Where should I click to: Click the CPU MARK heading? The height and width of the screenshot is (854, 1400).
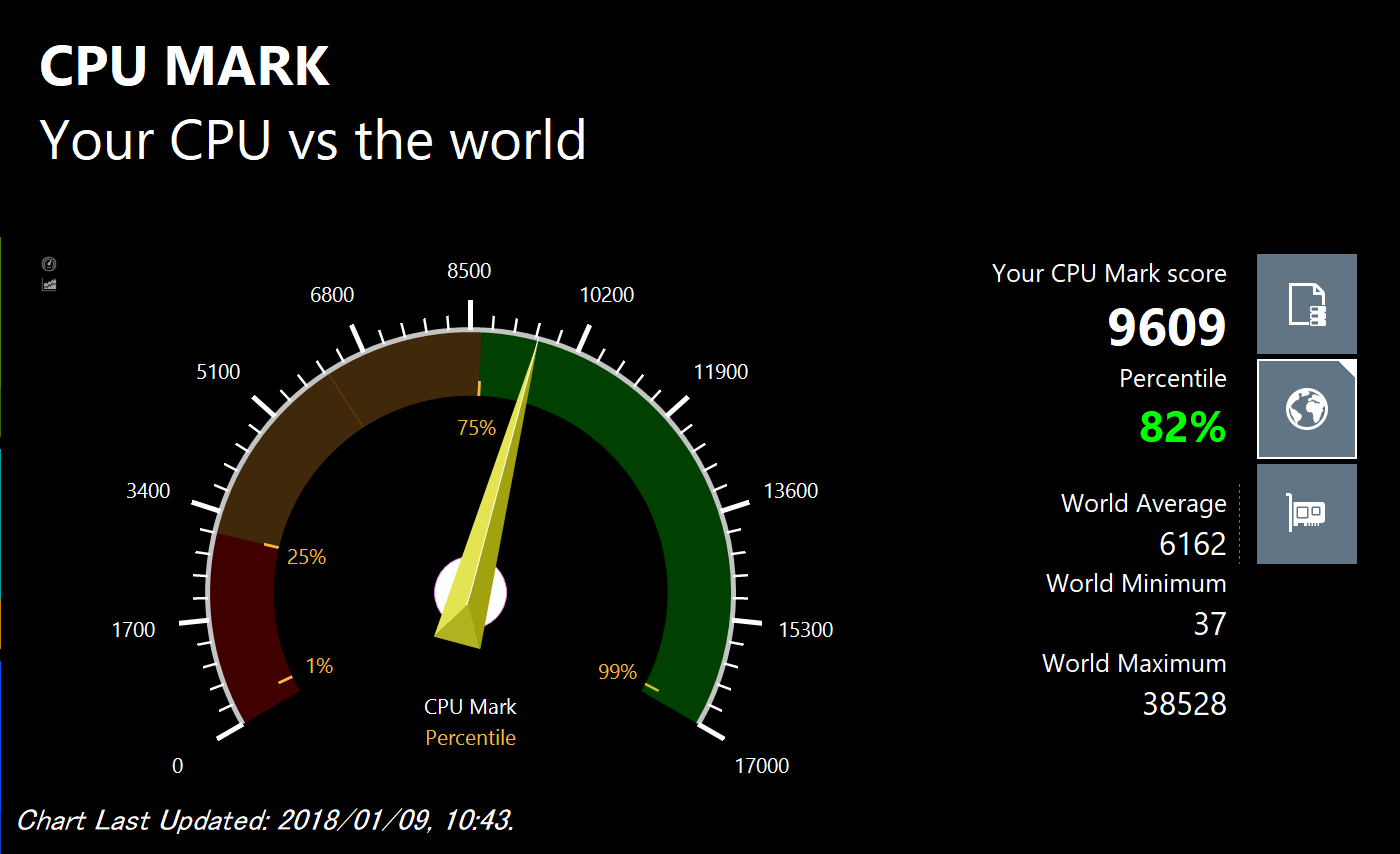coord(184,66)
